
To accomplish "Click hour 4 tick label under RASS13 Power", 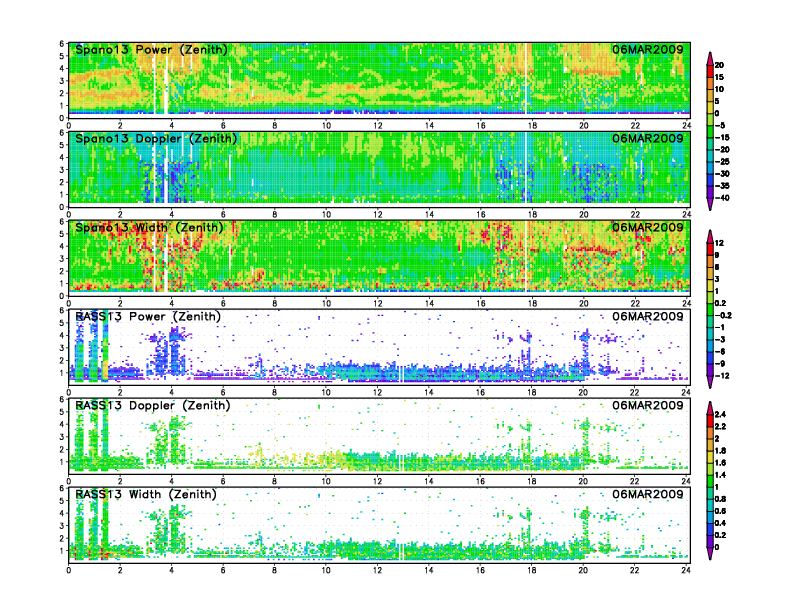I will (172, 392).
